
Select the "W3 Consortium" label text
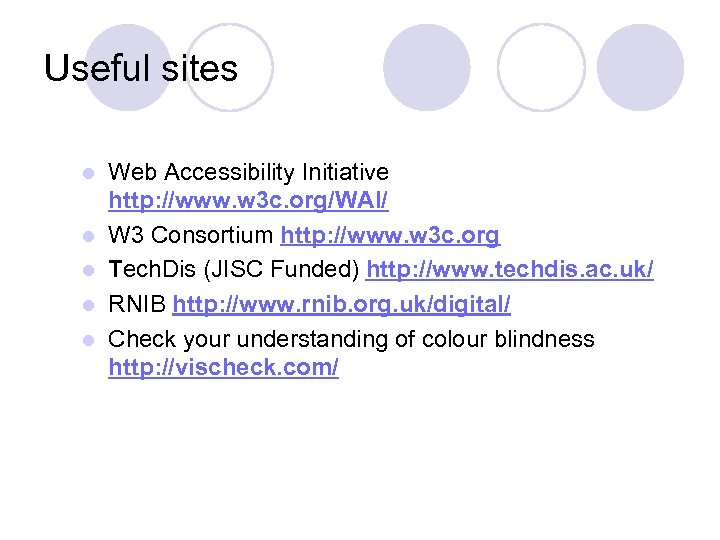(190, 236)
